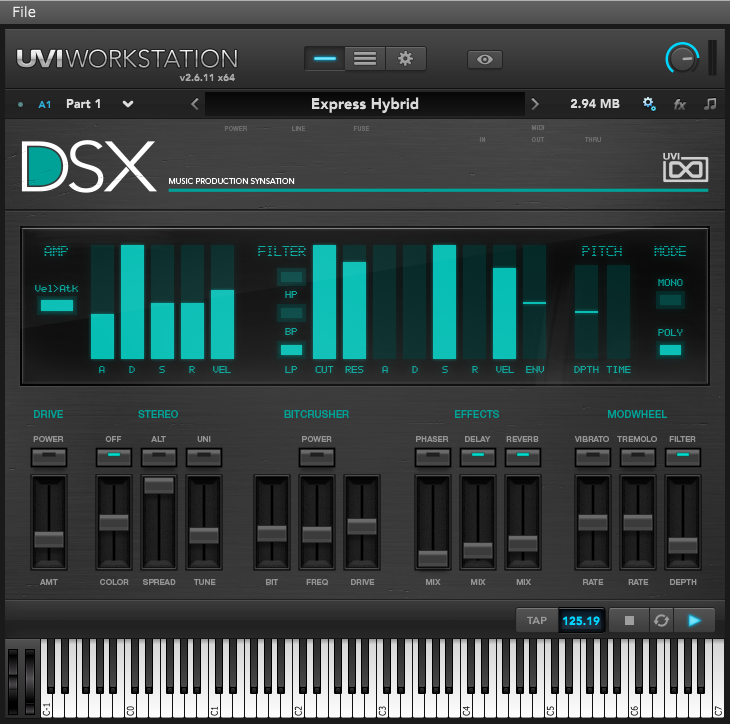Open part settings blue gears icon

649,104
